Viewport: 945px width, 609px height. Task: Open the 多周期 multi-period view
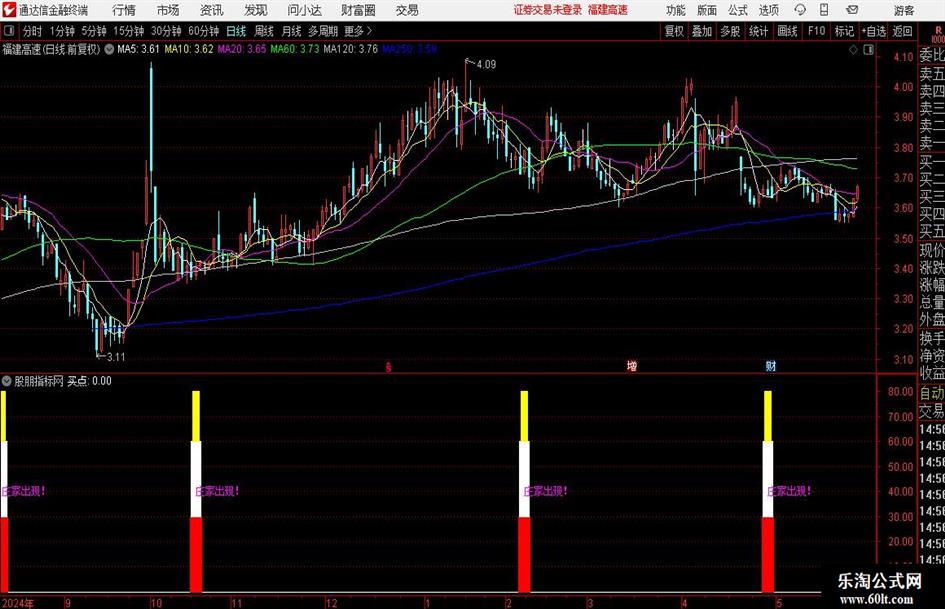pyautogui.click(x=323, y=31)
